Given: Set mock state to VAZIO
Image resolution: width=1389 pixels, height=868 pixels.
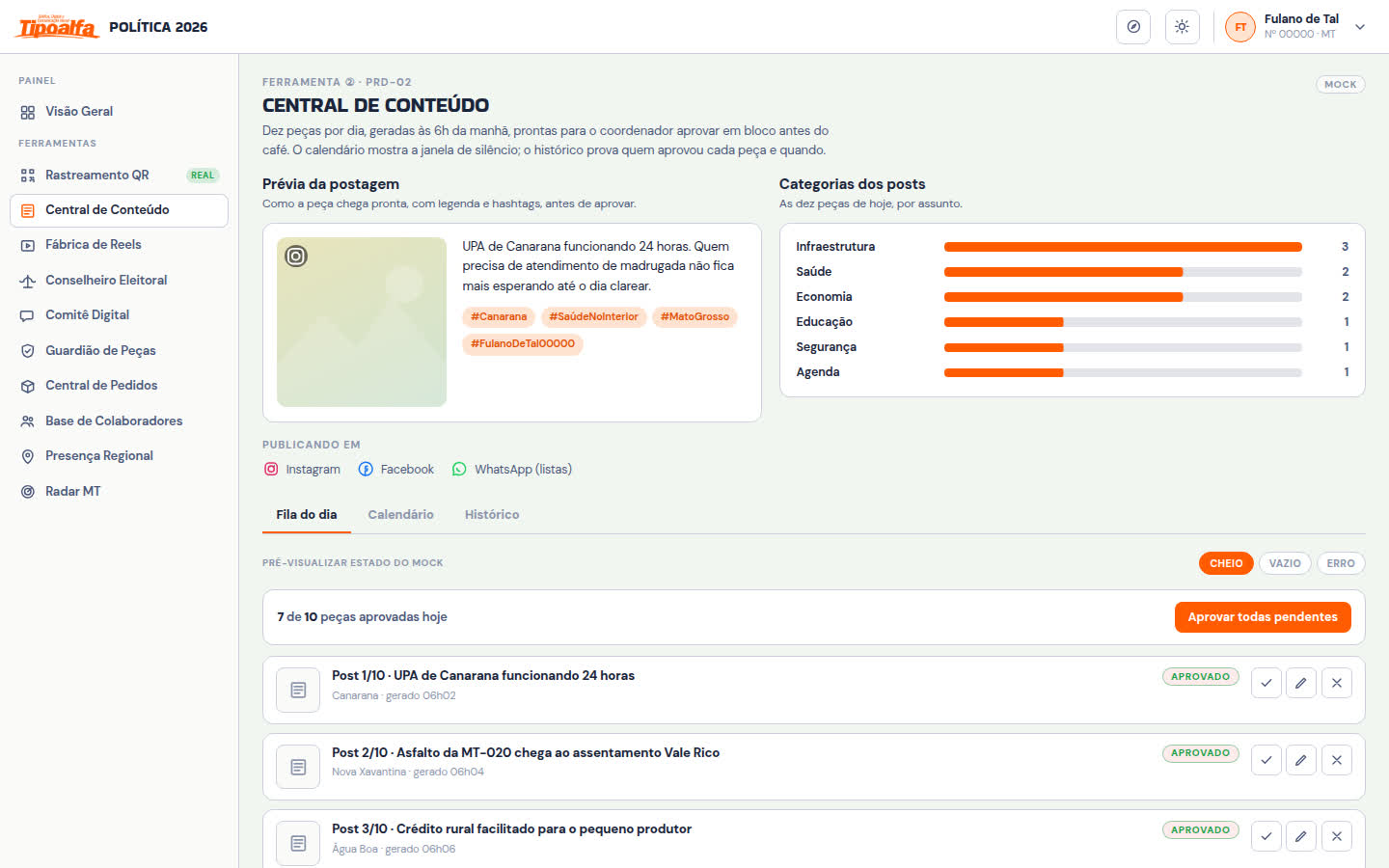Looking at the screenshot, I should [x=1285, y=563].
